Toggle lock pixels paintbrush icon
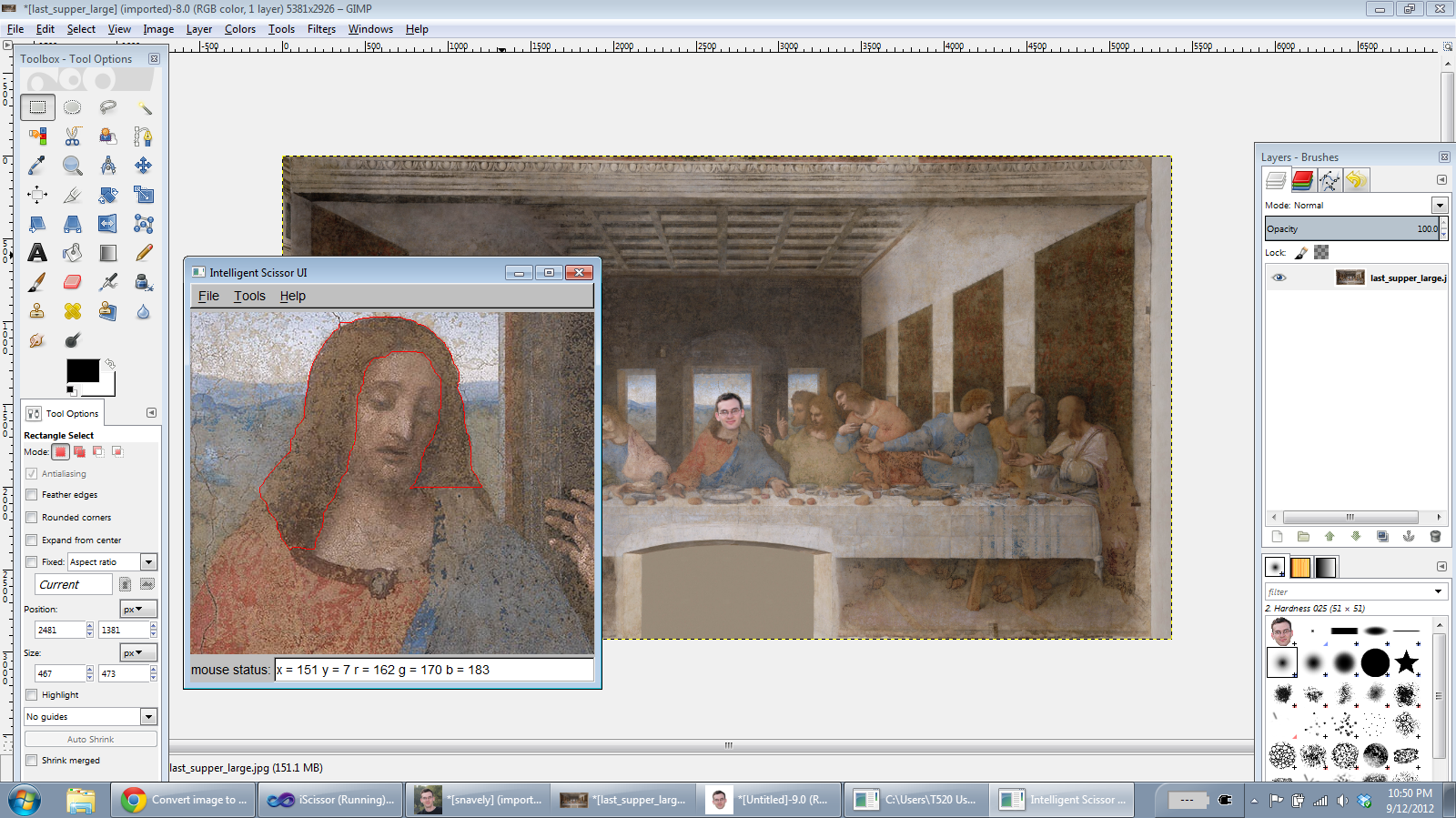This screenshot has height=818, width=1456. [1301, 252]
